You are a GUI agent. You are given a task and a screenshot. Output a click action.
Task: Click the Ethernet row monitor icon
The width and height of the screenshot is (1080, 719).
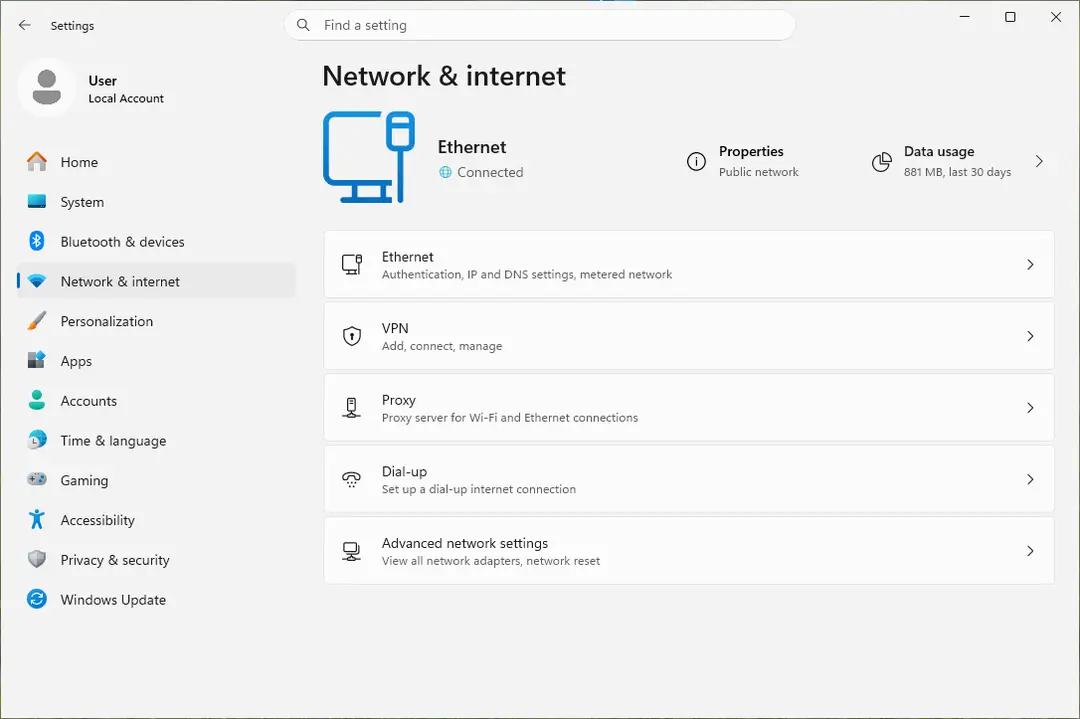[x=352, y=264]
